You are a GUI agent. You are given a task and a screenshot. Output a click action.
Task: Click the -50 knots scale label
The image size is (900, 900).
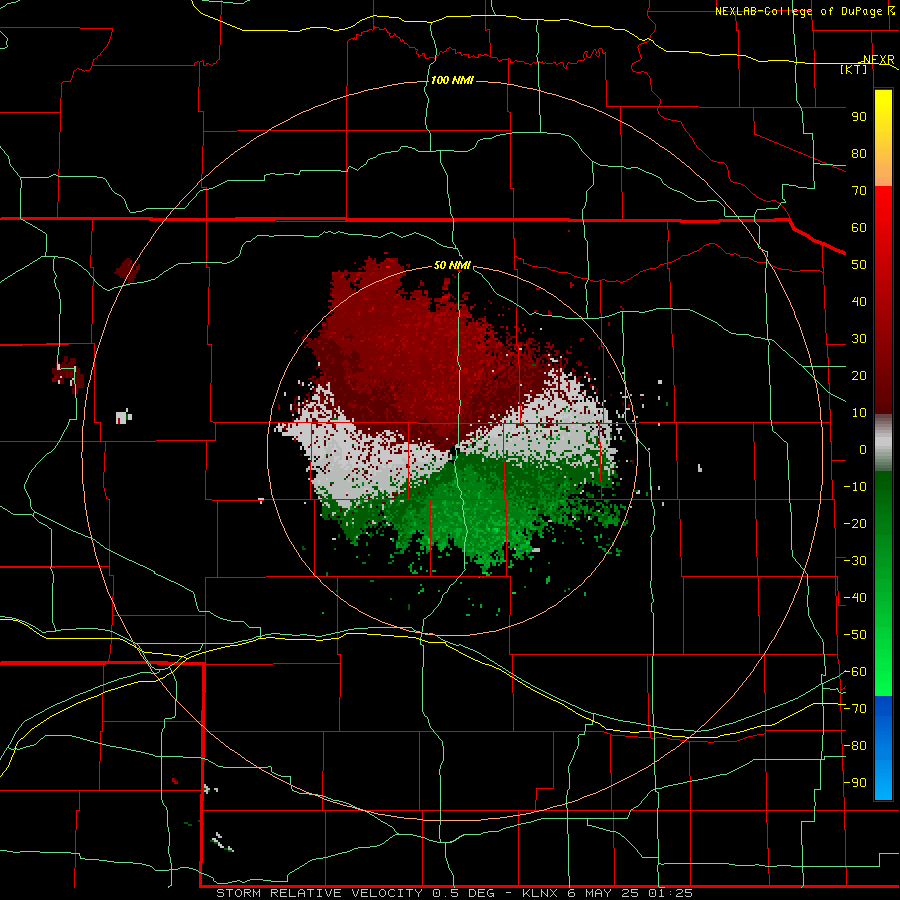coord(855,635)
